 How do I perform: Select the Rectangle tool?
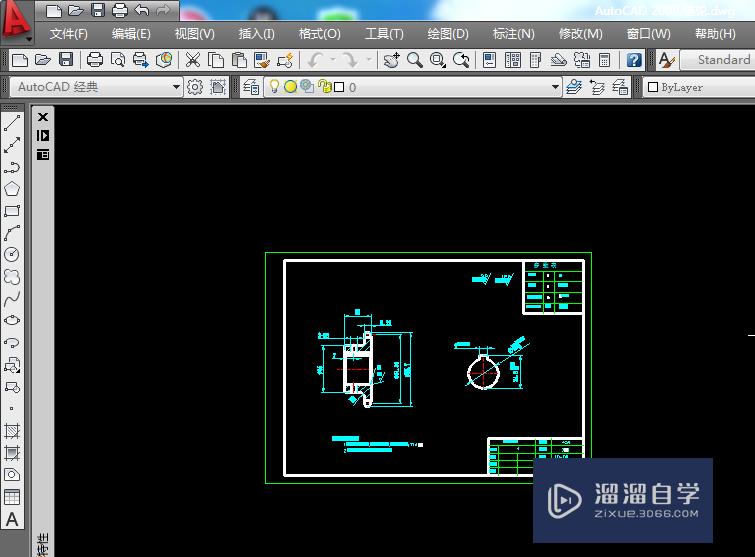coord(12,211)
